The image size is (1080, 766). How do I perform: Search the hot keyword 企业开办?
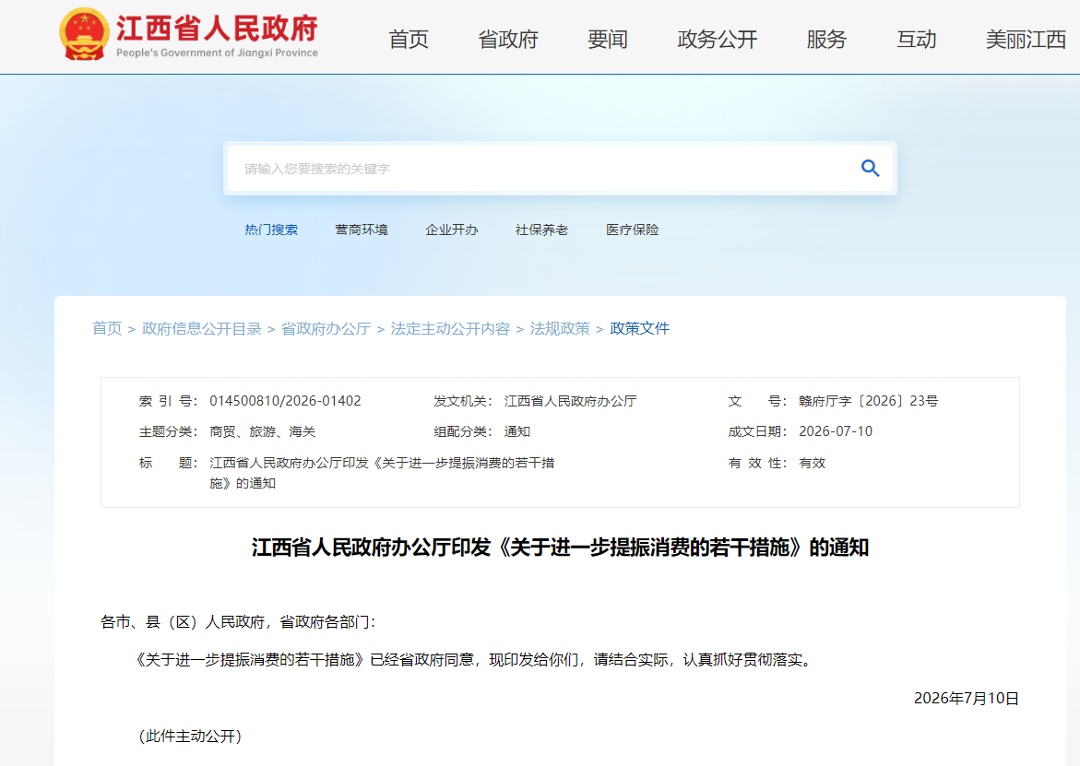pos(452,229)
